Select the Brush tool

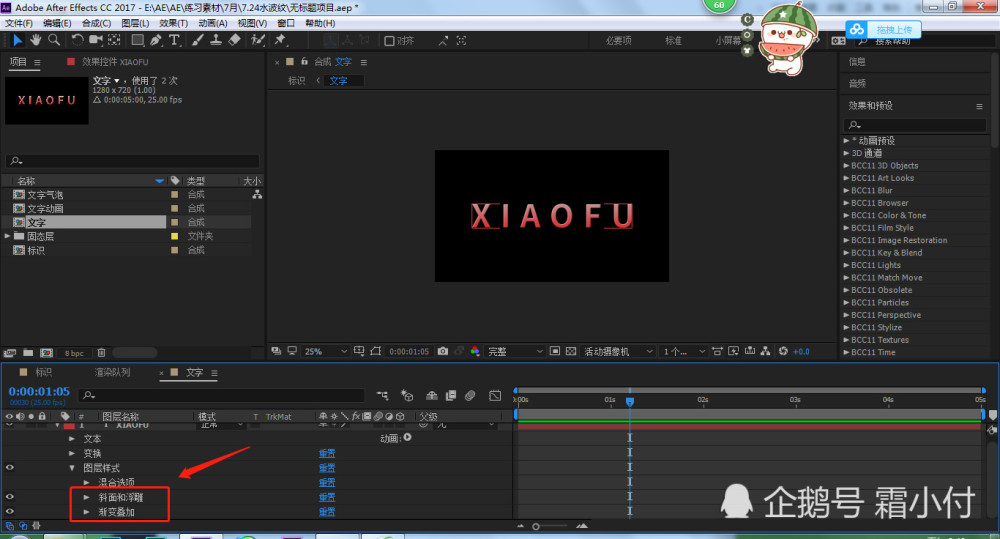[198, 40]
